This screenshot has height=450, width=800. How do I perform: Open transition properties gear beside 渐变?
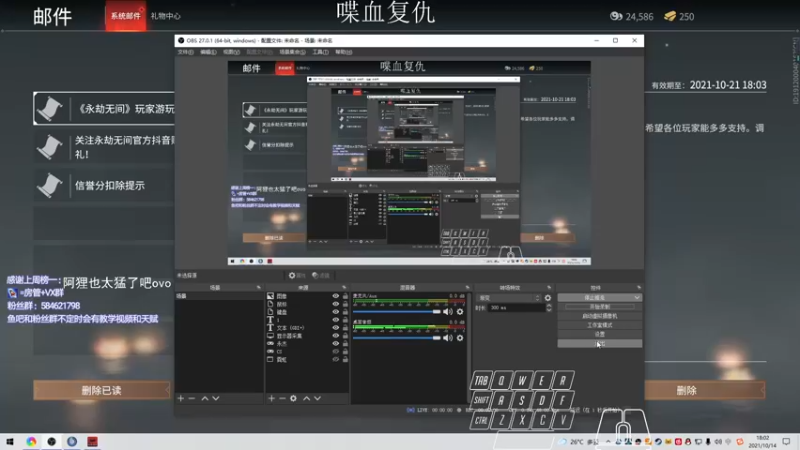[548, 297]
